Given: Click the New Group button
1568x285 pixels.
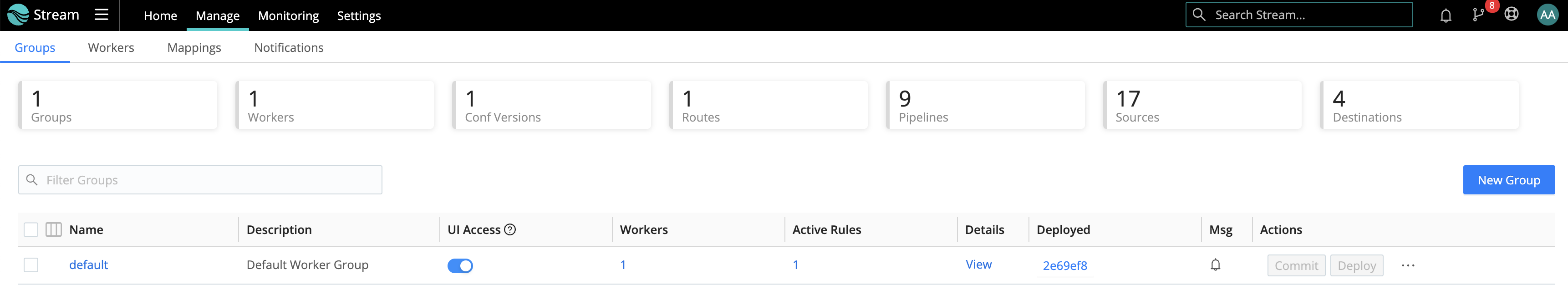Looking at the screenshot, I should tap(1509, 180).
